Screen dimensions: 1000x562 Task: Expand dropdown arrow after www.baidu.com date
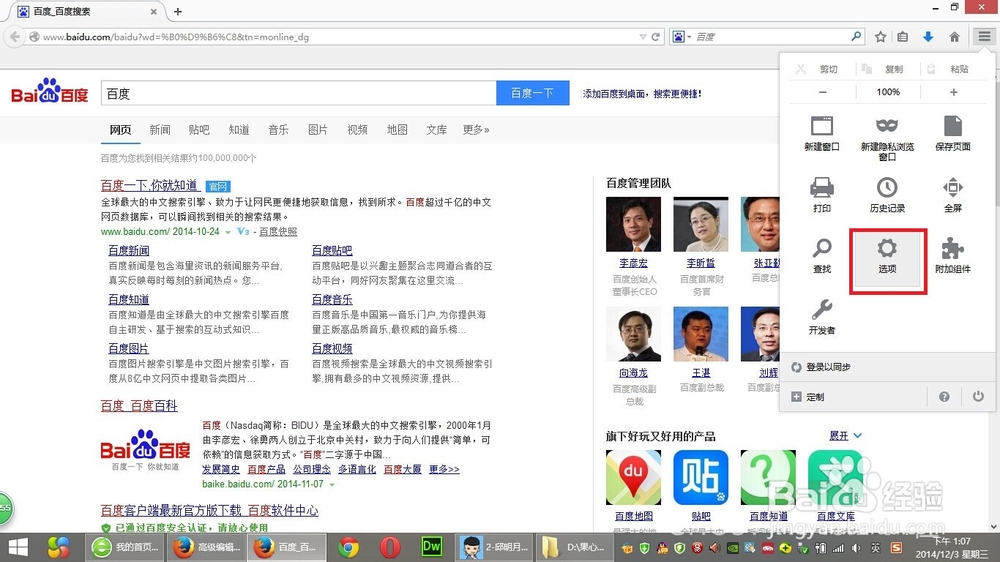[228, 232]
